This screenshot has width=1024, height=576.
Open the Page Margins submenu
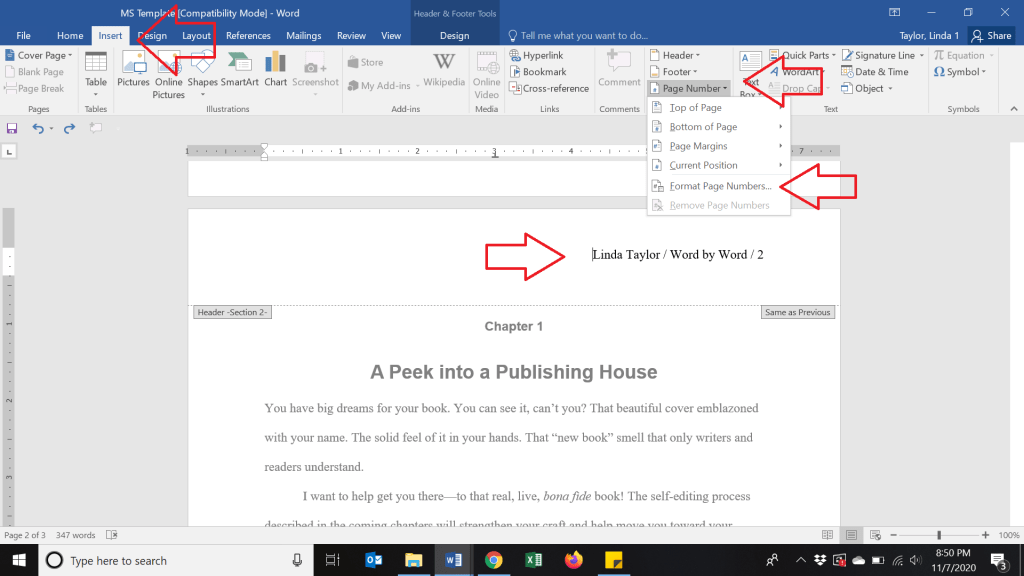718,146
